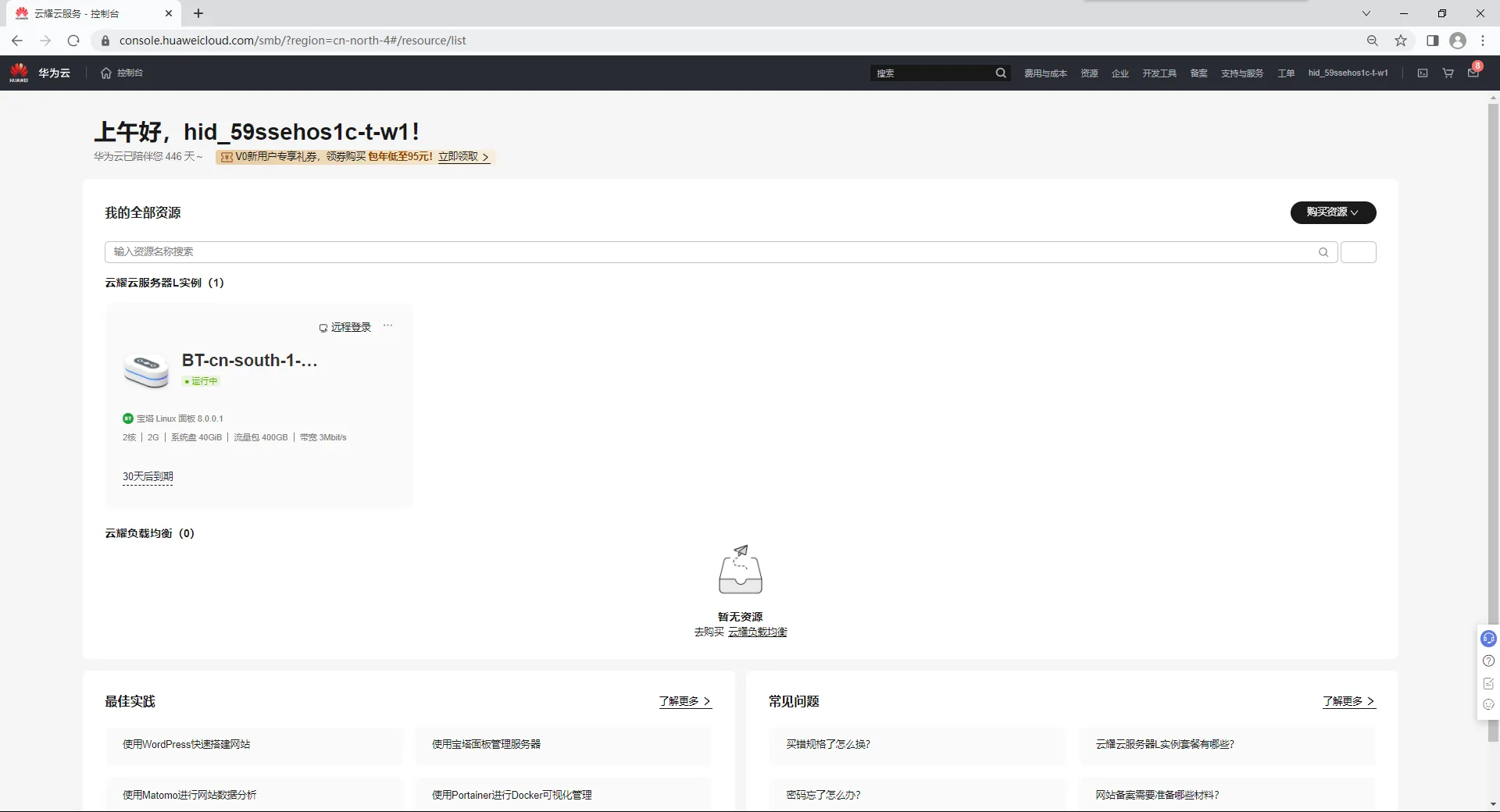This screenshot has height=812, width=1500.
Task: Open the 企业 top menu
Action: coord(1120,73)
